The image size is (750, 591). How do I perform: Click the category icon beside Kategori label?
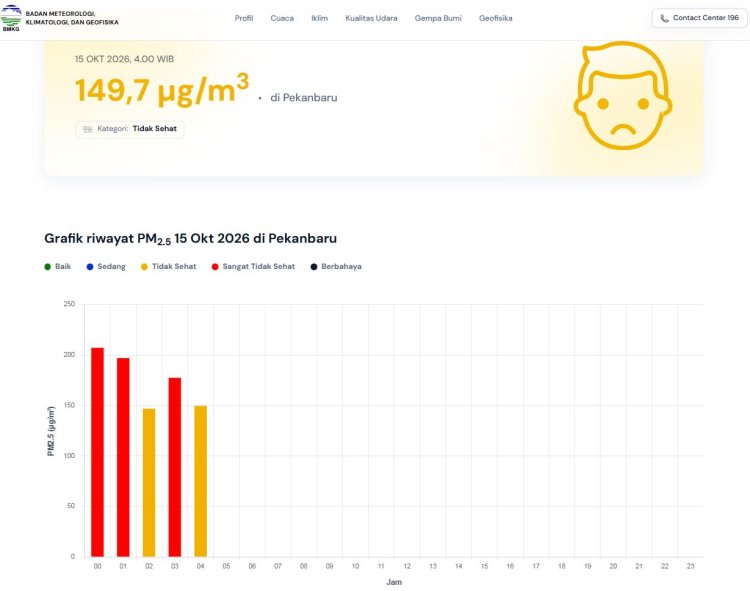pos(88,129)
